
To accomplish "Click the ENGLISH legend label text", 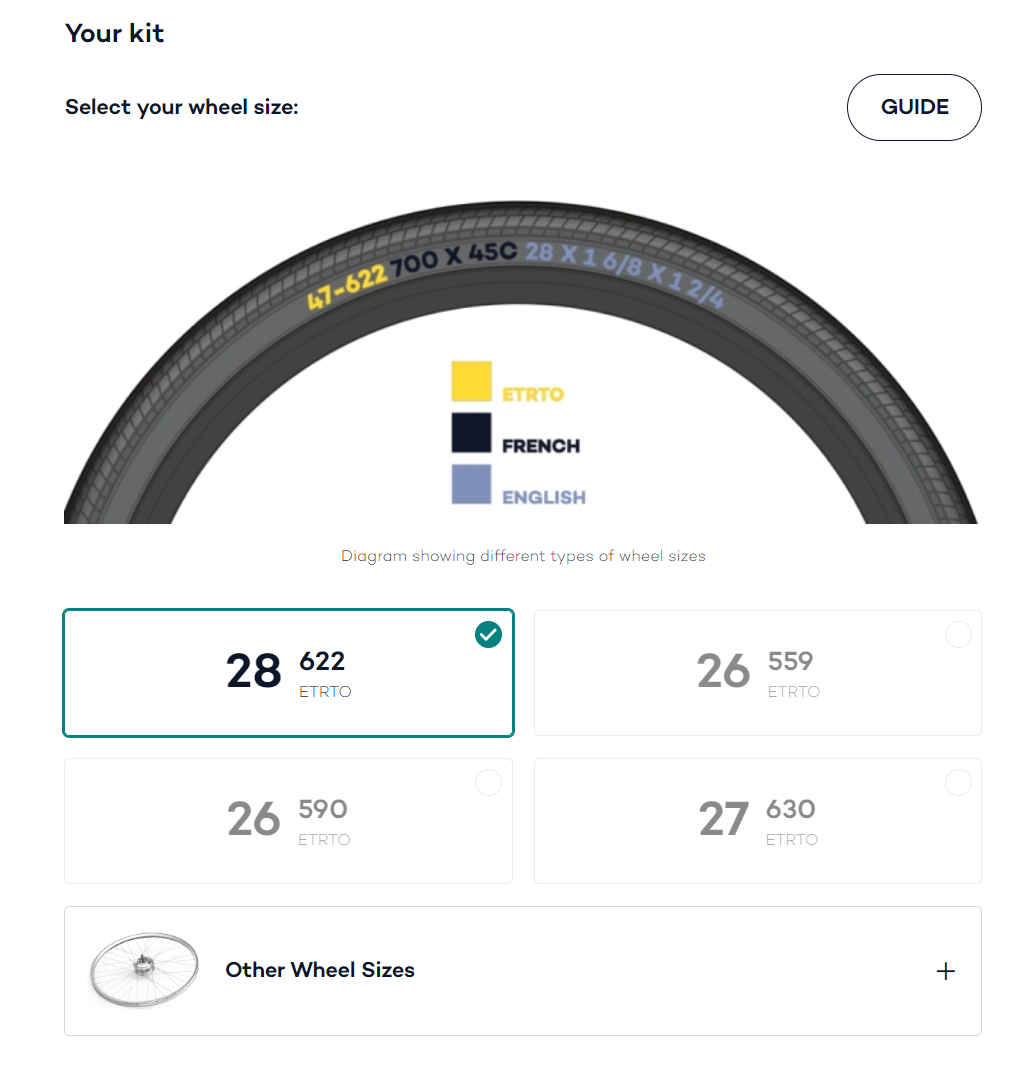I will [x=544, y=497].
